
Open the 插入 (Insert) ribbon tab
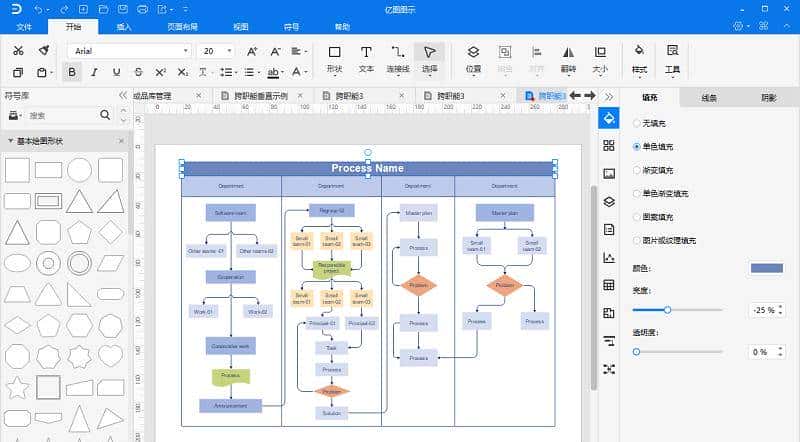(124, 26)
